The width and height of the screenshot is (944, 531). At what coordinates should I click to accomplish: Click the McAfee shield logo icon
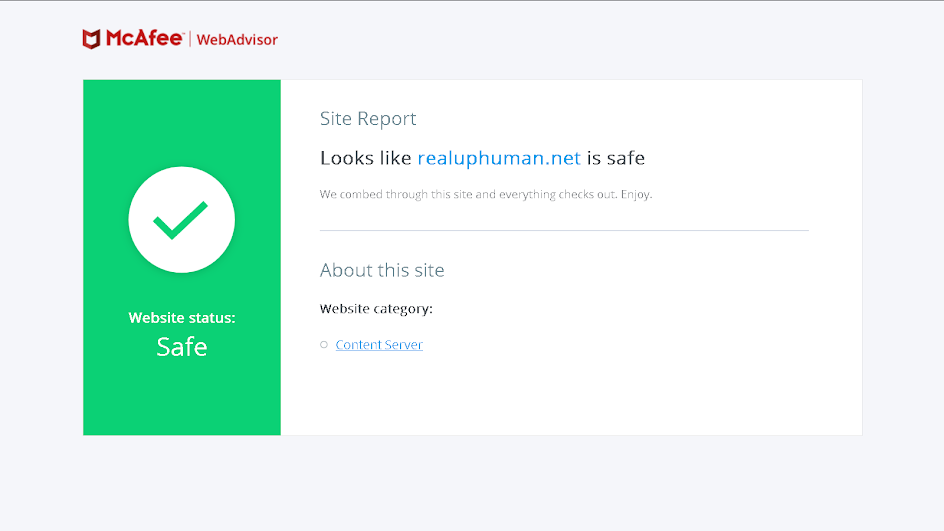(x=92, y=39)
